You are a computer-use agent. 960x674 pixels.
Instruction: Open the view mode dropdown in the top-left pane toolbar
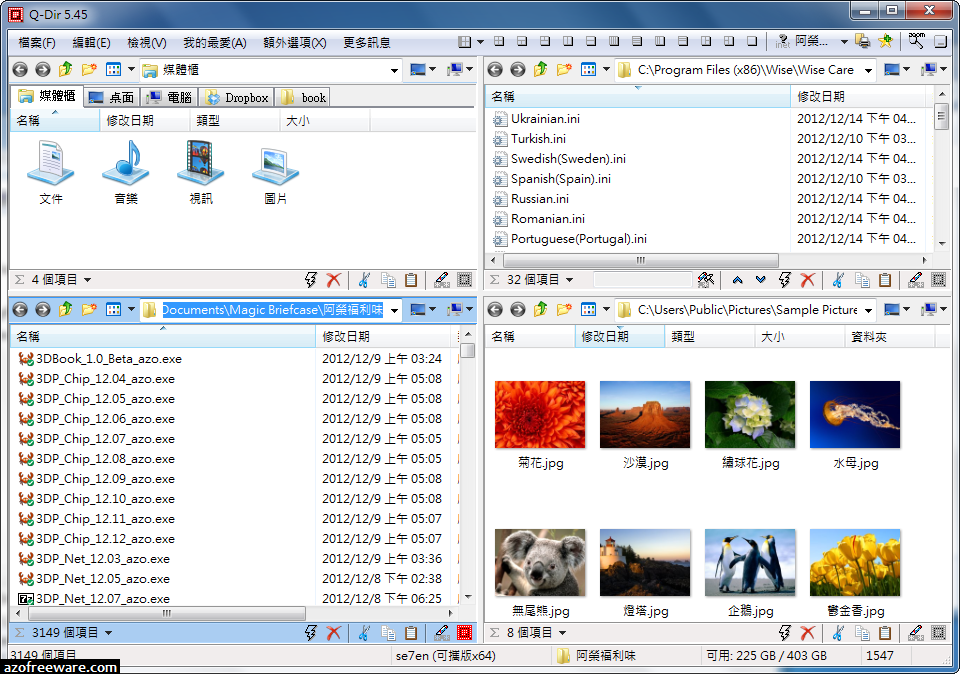[x=131, y=69]
